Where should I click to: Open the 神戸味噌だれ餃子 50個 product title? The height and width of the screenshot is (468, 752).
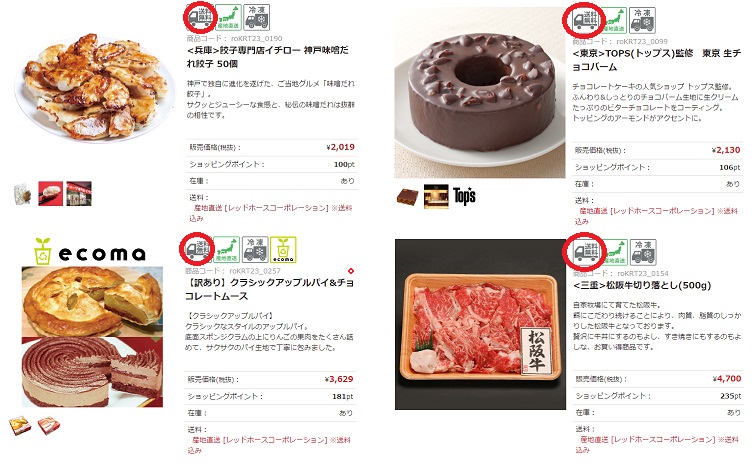tap(268, 57)
